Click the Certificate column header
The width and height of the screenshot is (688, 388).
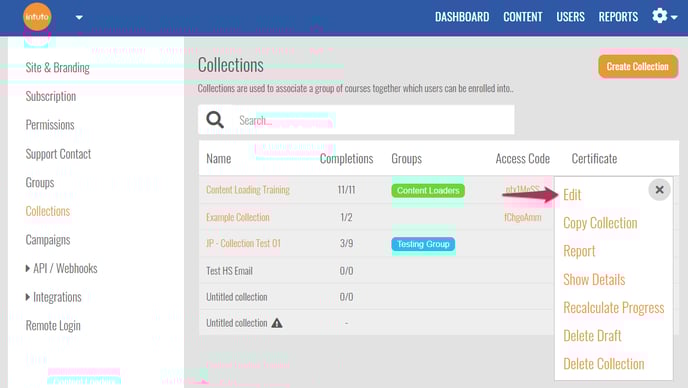pyautogui.click(x=594, y=158)
